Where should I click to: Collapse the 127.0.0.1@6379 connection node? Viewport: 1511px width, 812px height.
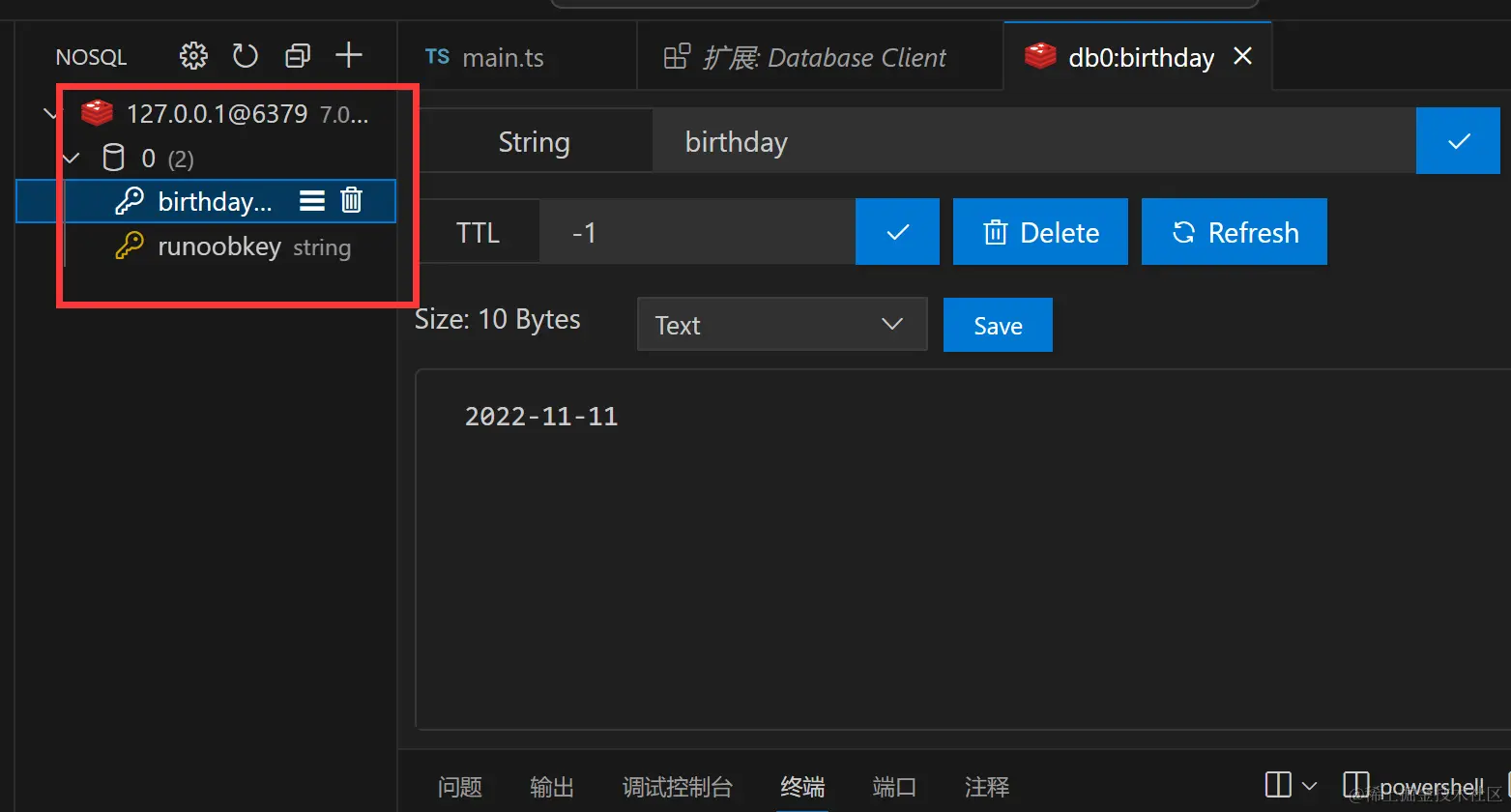(51, 114)
